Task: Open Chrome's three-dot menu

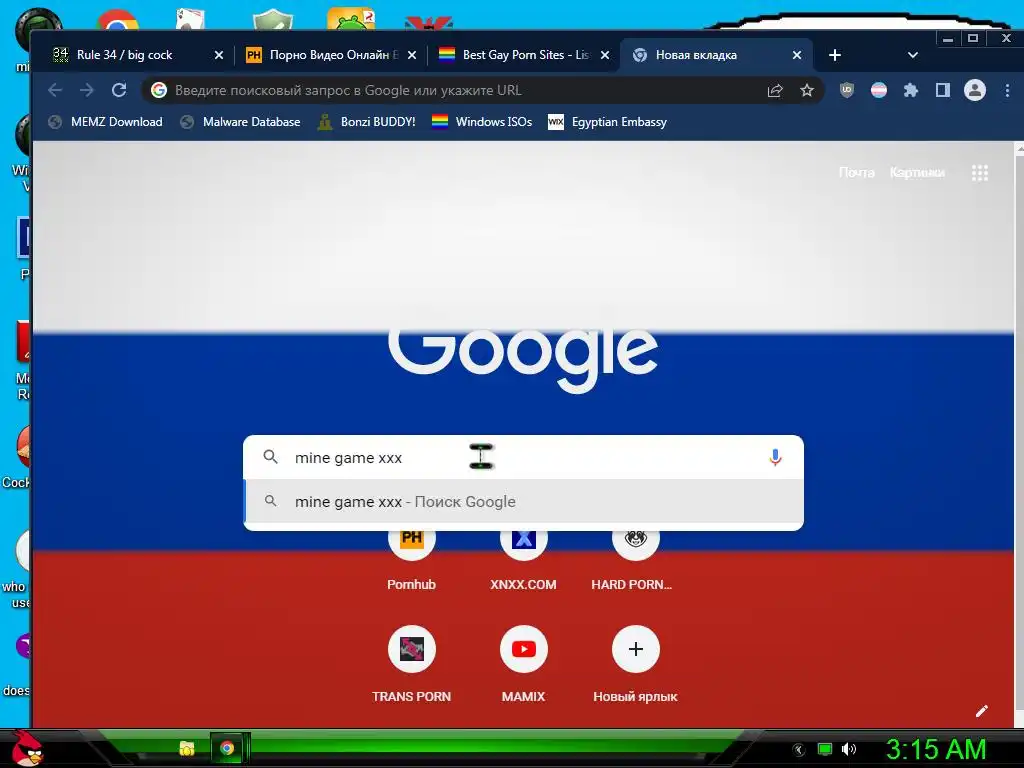Action: click(1007, 90)
